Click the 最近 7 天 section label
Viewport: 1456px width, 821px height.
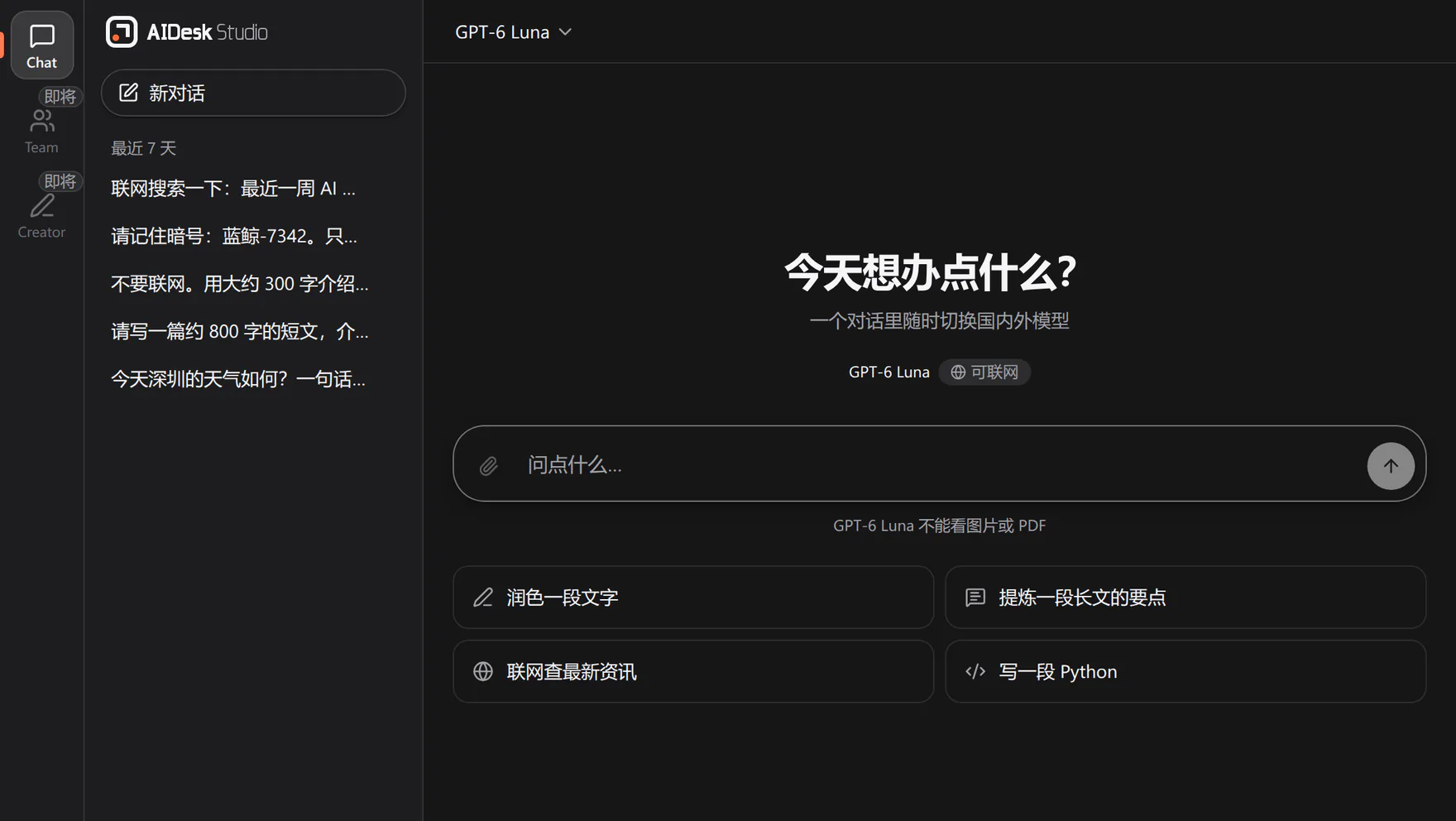(144, 148)
